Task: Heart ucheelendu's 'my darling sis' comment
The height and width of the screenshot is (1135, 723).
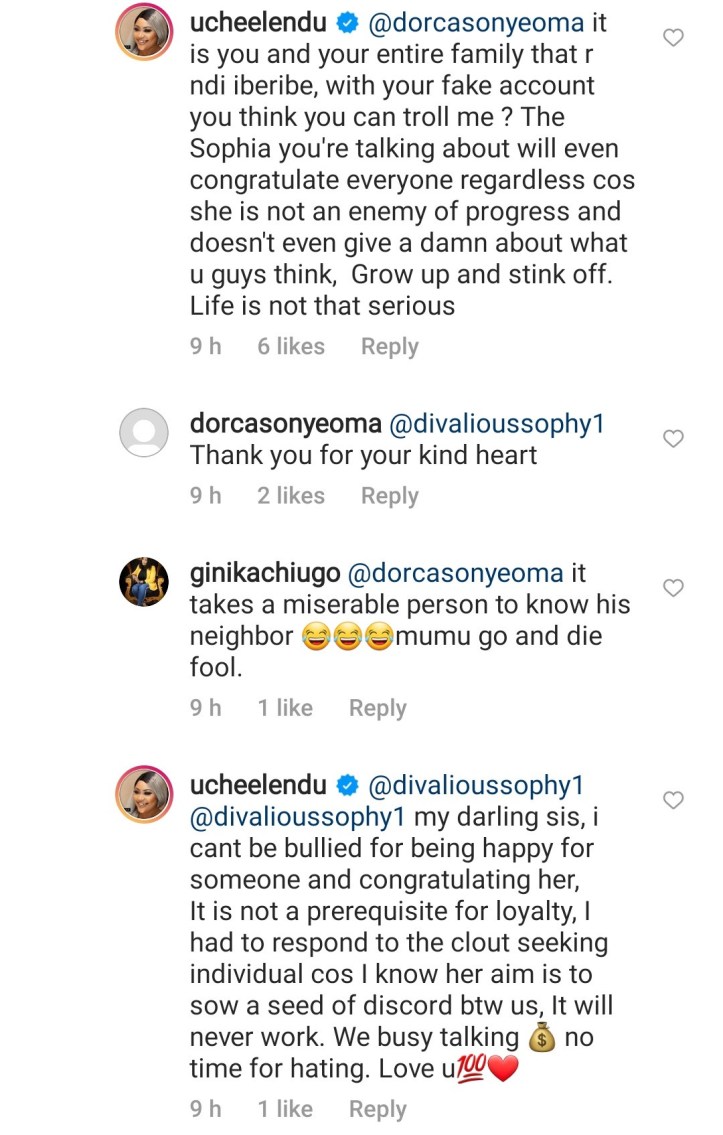Action: pos(674,799)
